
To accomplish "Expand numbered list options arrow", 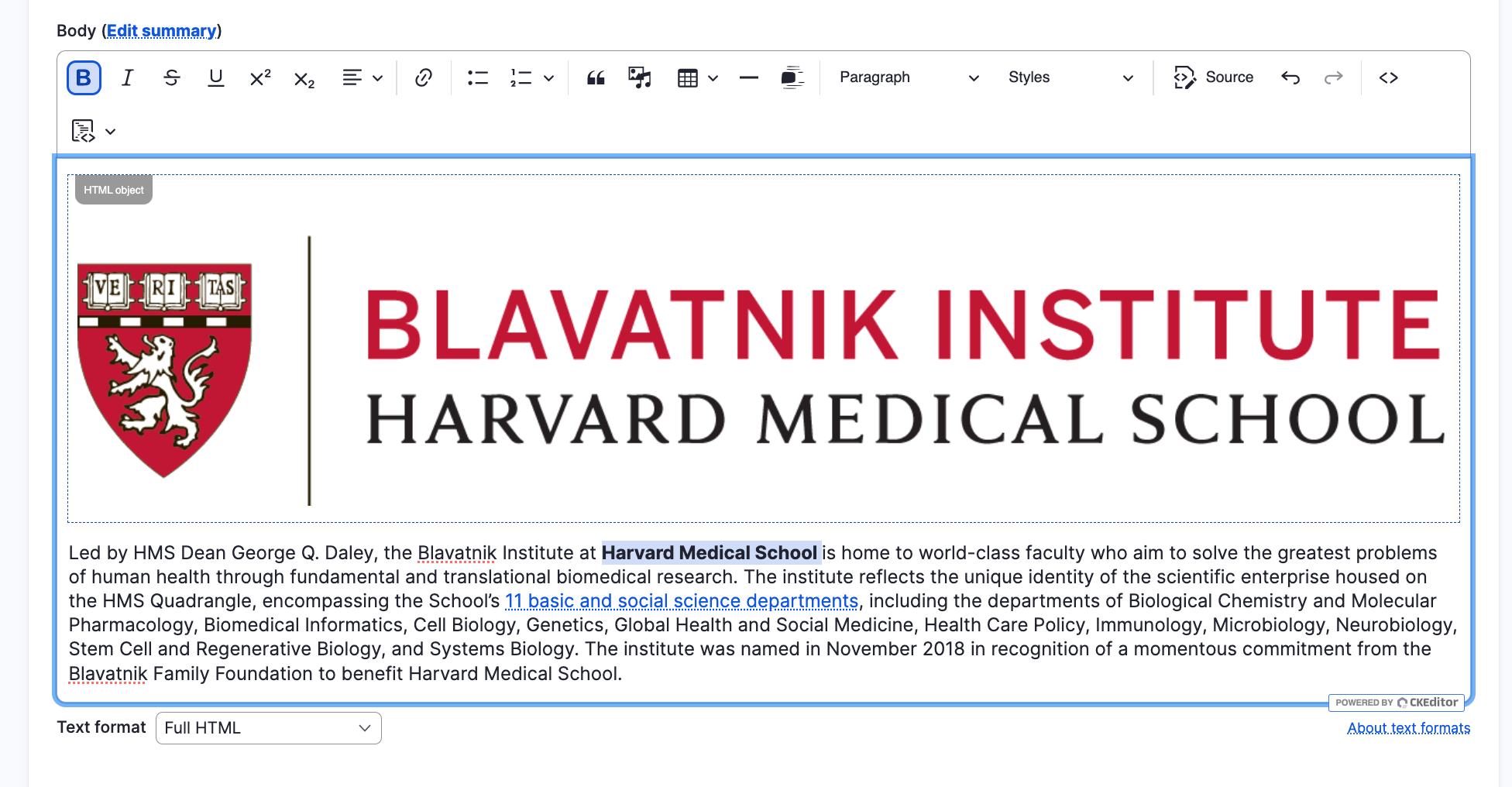I will pyautogui.click(x=548, y=78).
